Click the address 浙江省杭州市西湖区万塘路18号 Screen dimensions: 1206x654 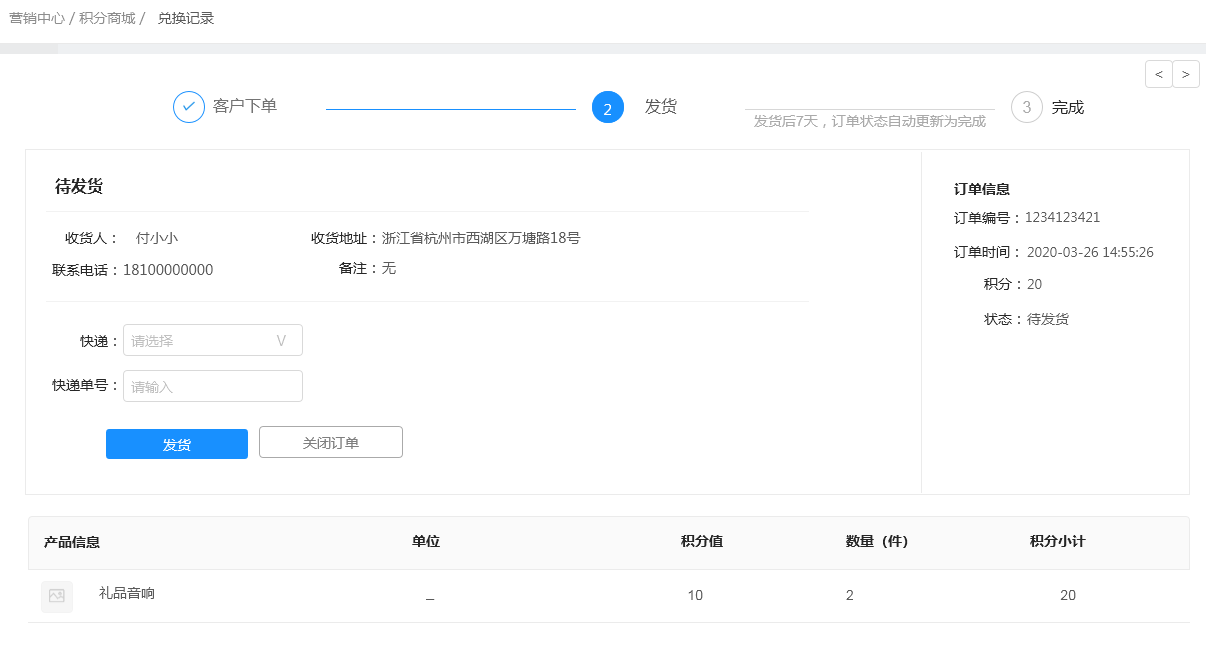click(481, 238)
